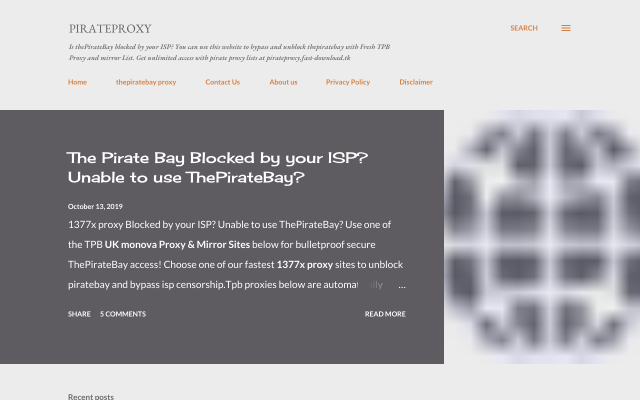This screenshot has width=640, height=400.
Task: Click the Recent posts heading
Action: pos(91,396)
